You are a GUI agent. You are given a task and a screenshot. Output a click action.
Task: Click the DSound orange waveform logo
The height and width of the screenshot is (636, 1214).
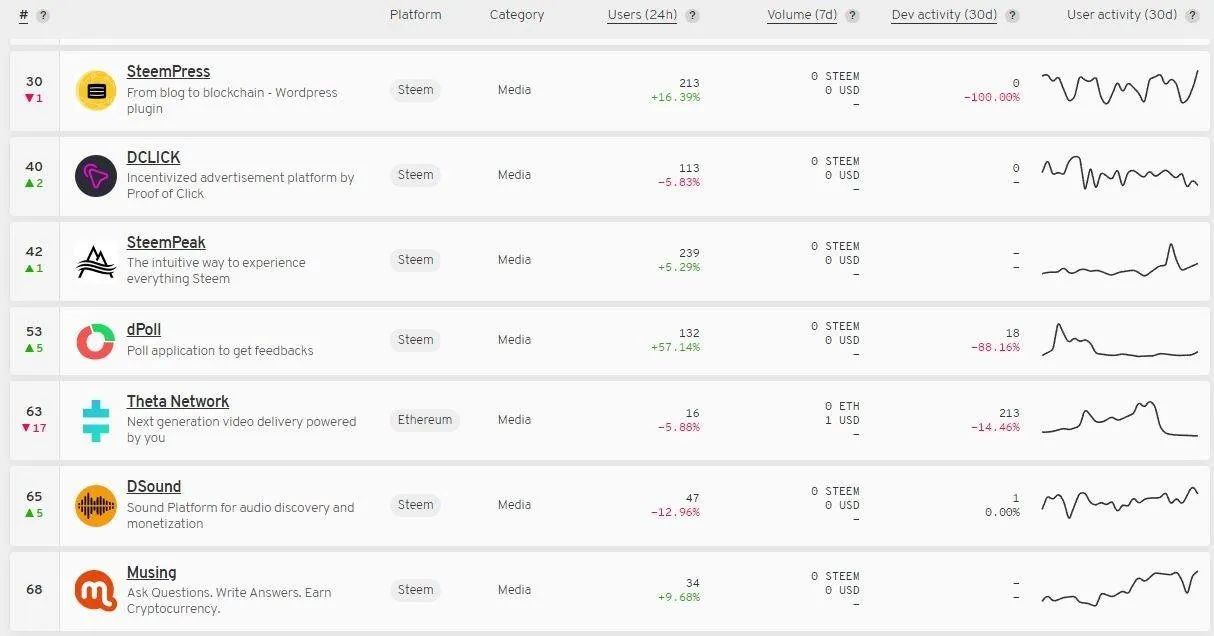tap(96, 506)
